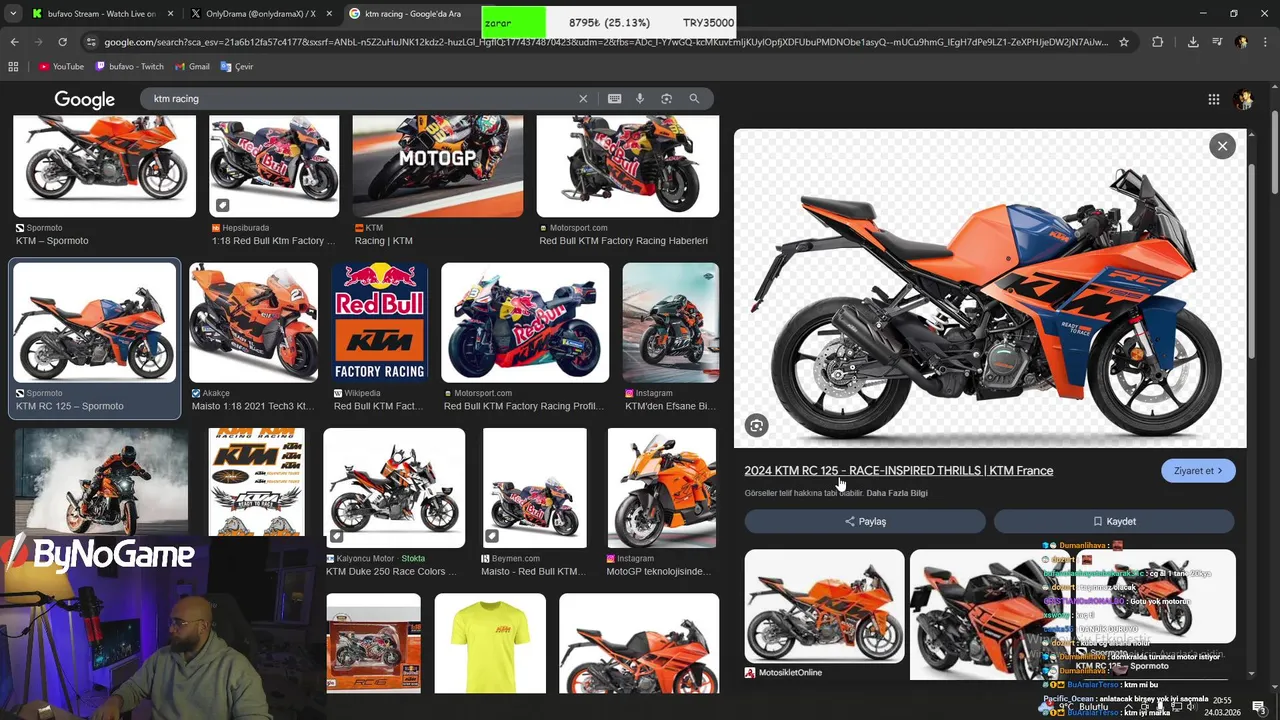This screenshot has width=1280, height=720.
Task: Click the Ziyaret et button
Action: coord(1198,471)
